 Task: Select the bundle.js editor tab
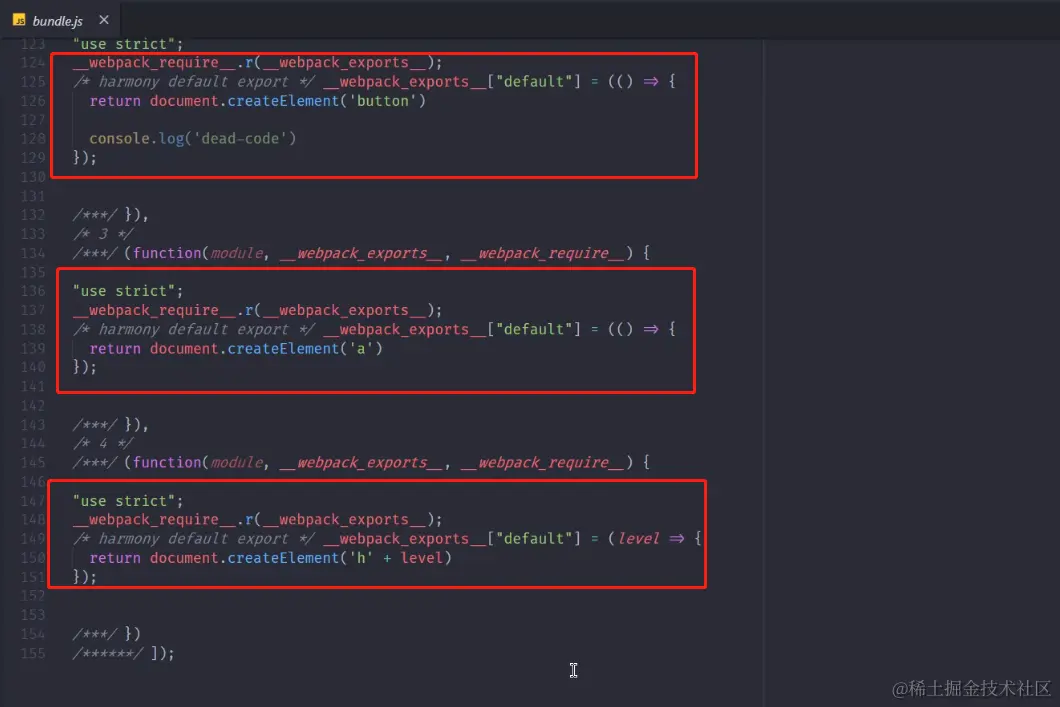point(61,20)
